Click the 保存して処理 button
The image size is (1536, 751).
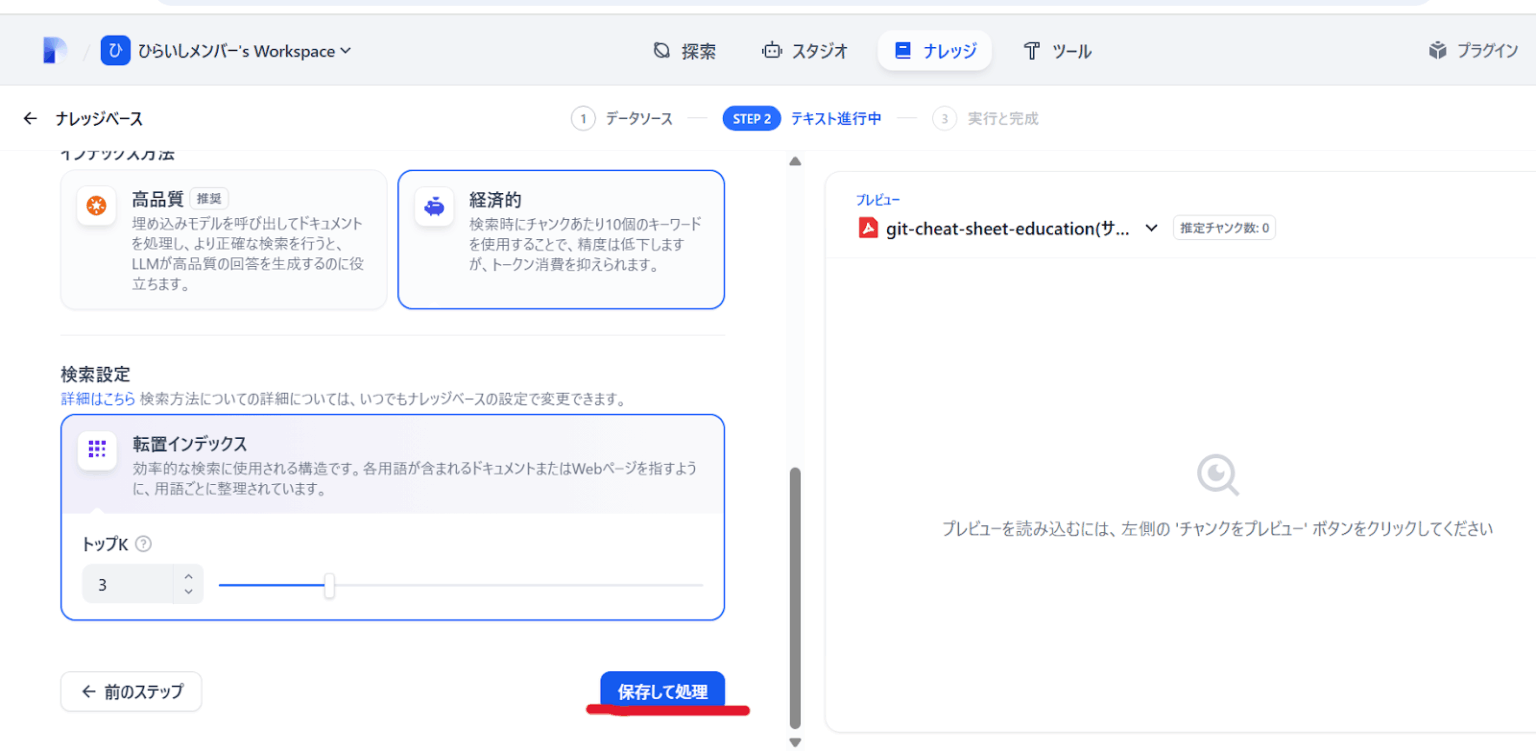tap(662, 691)
